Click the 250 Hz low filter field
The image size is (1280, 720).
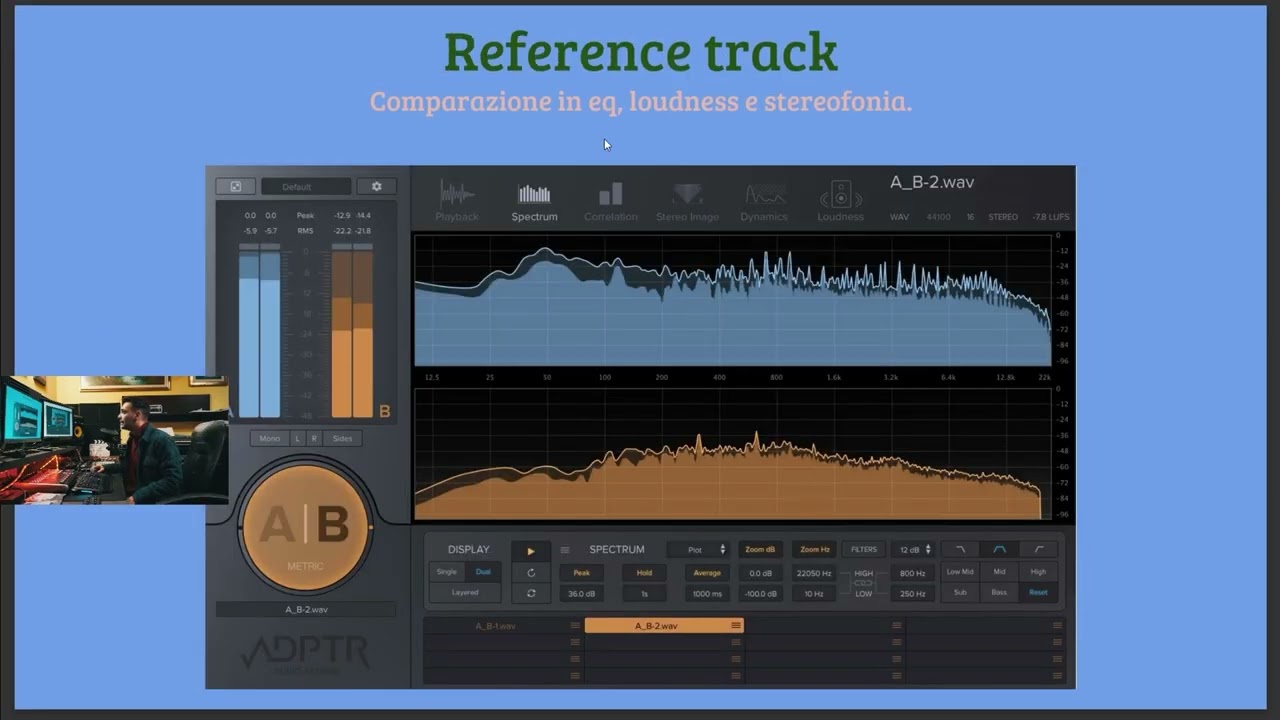[x=913, y=593]
